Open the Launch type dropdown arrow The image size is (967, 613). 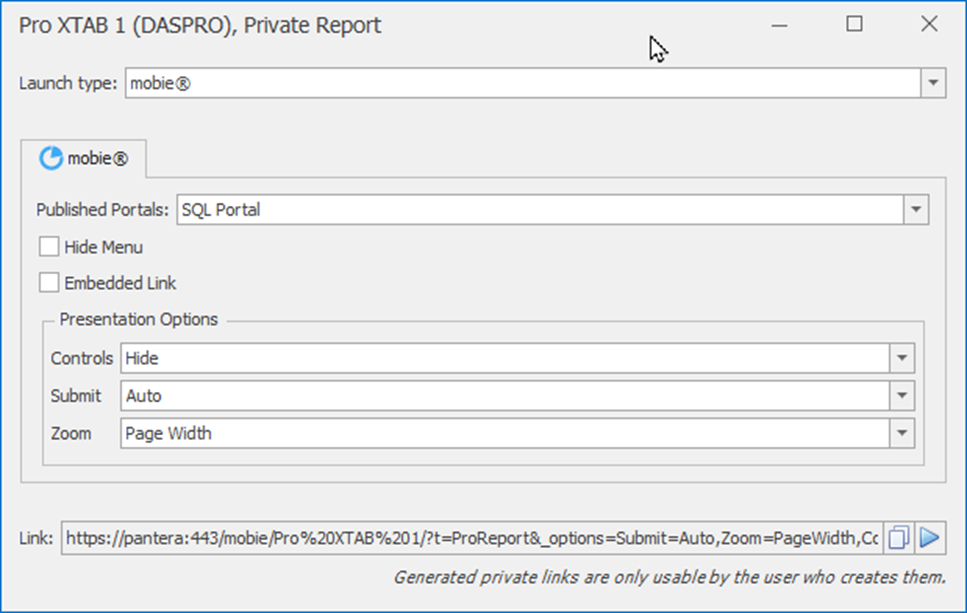point(933,83)
